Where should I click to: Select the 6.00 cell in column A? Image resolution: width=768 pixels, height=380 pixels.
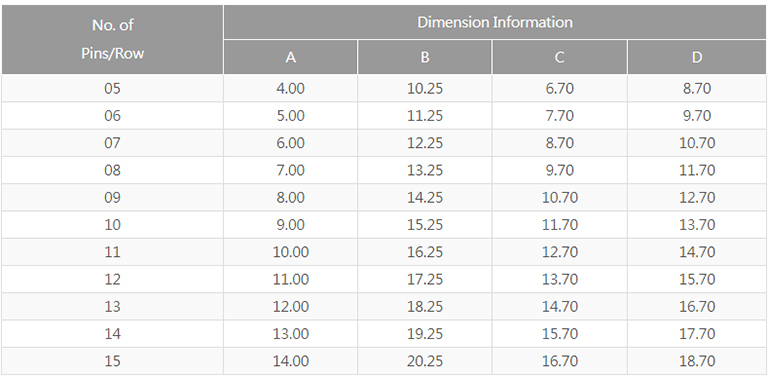pos(290,143)
